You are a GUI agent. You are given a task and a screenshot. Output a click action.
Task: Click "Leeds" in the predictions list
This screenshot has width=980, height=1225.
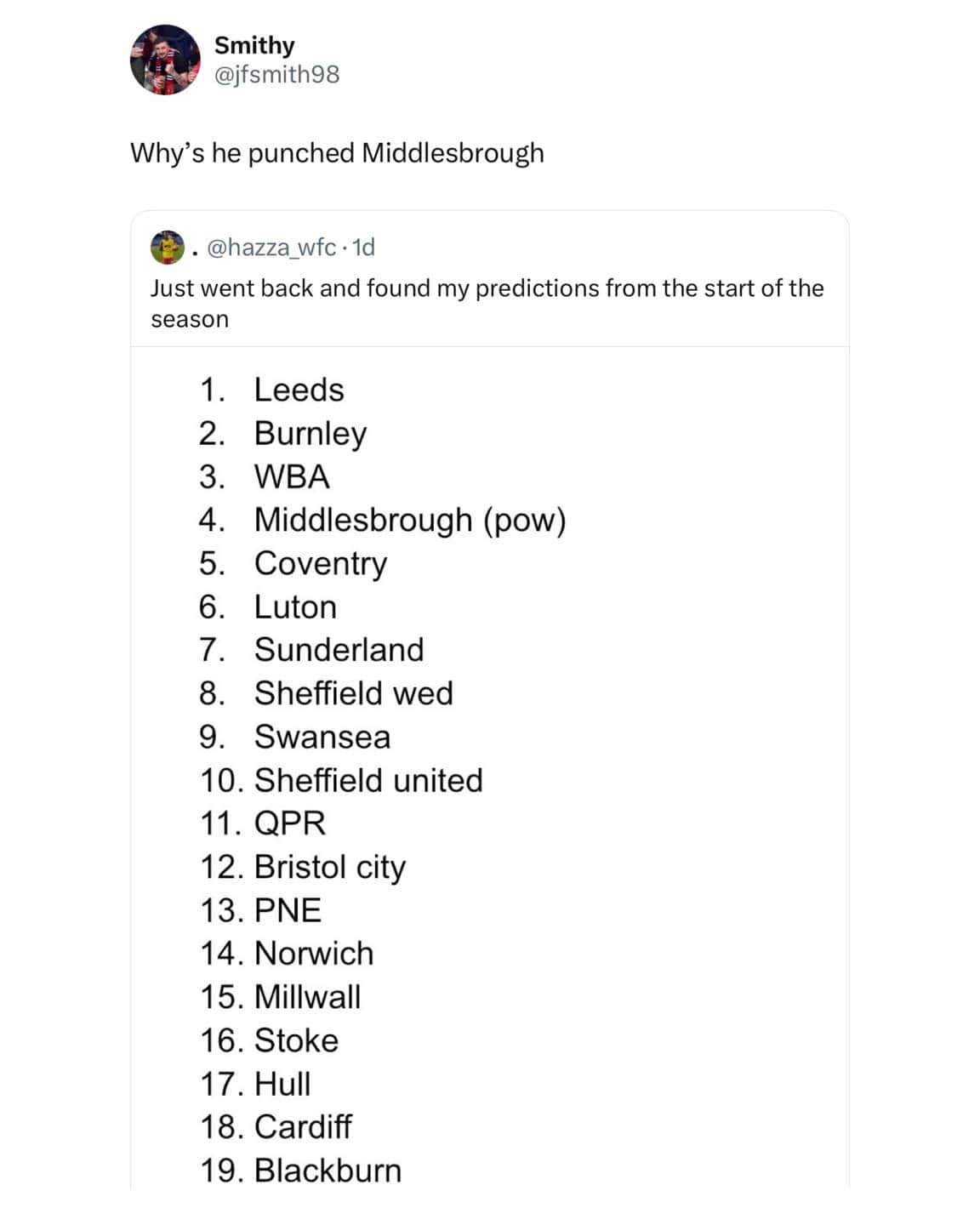(x=299, y=390)
